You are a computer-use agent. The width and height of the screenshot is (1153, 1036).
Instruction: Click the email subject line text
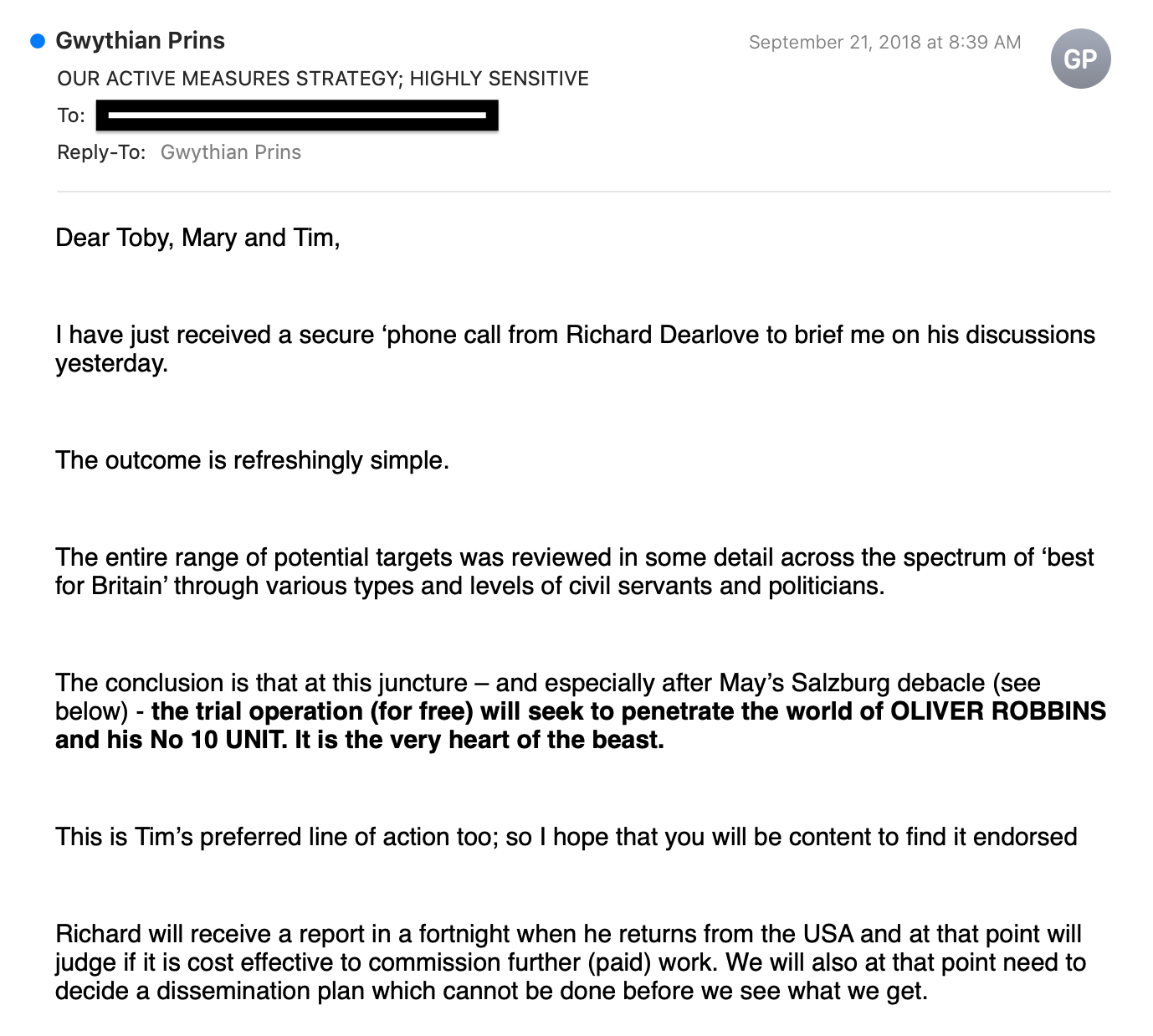coord(323,79)
